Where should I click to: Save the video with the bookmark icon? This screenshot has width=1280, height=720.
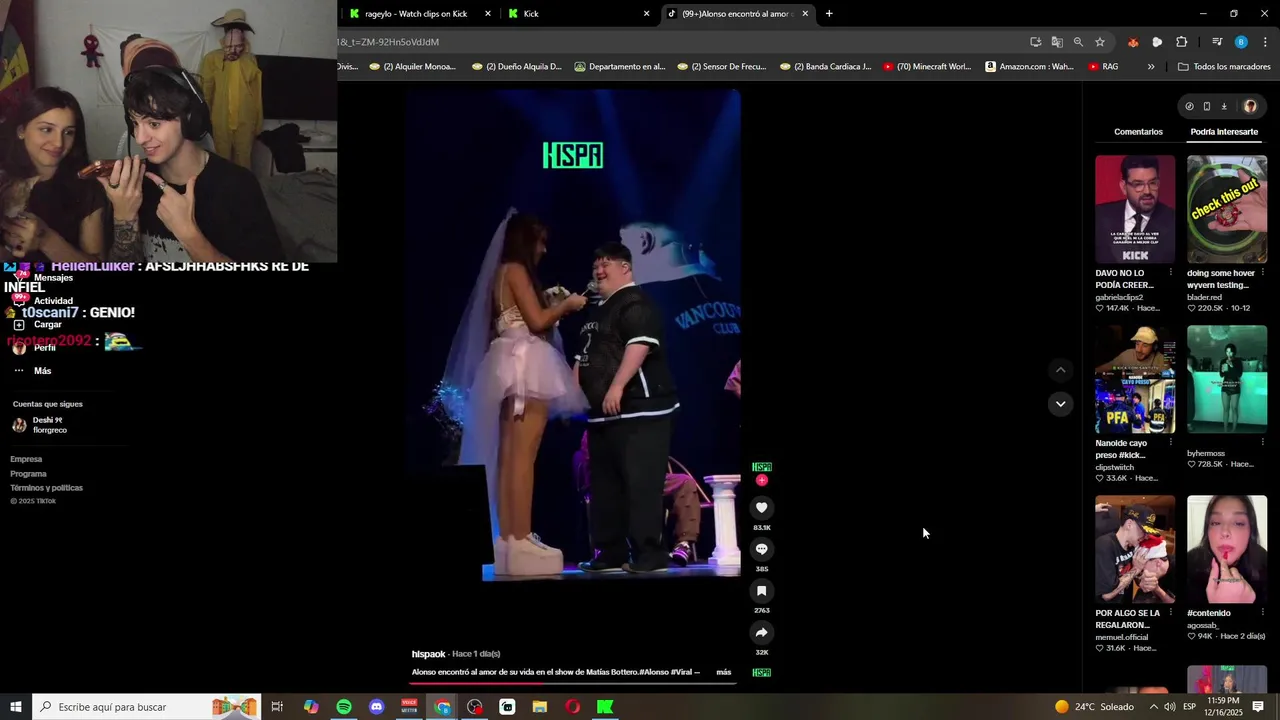(x=761, y=591)
